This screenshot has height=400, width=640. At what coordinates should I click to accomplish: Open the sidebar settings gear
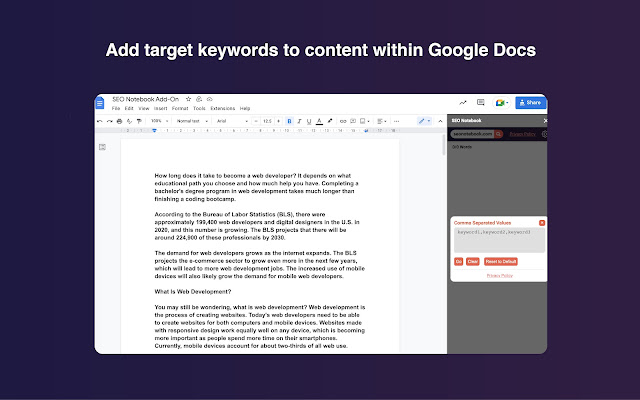tap(544, 134)
